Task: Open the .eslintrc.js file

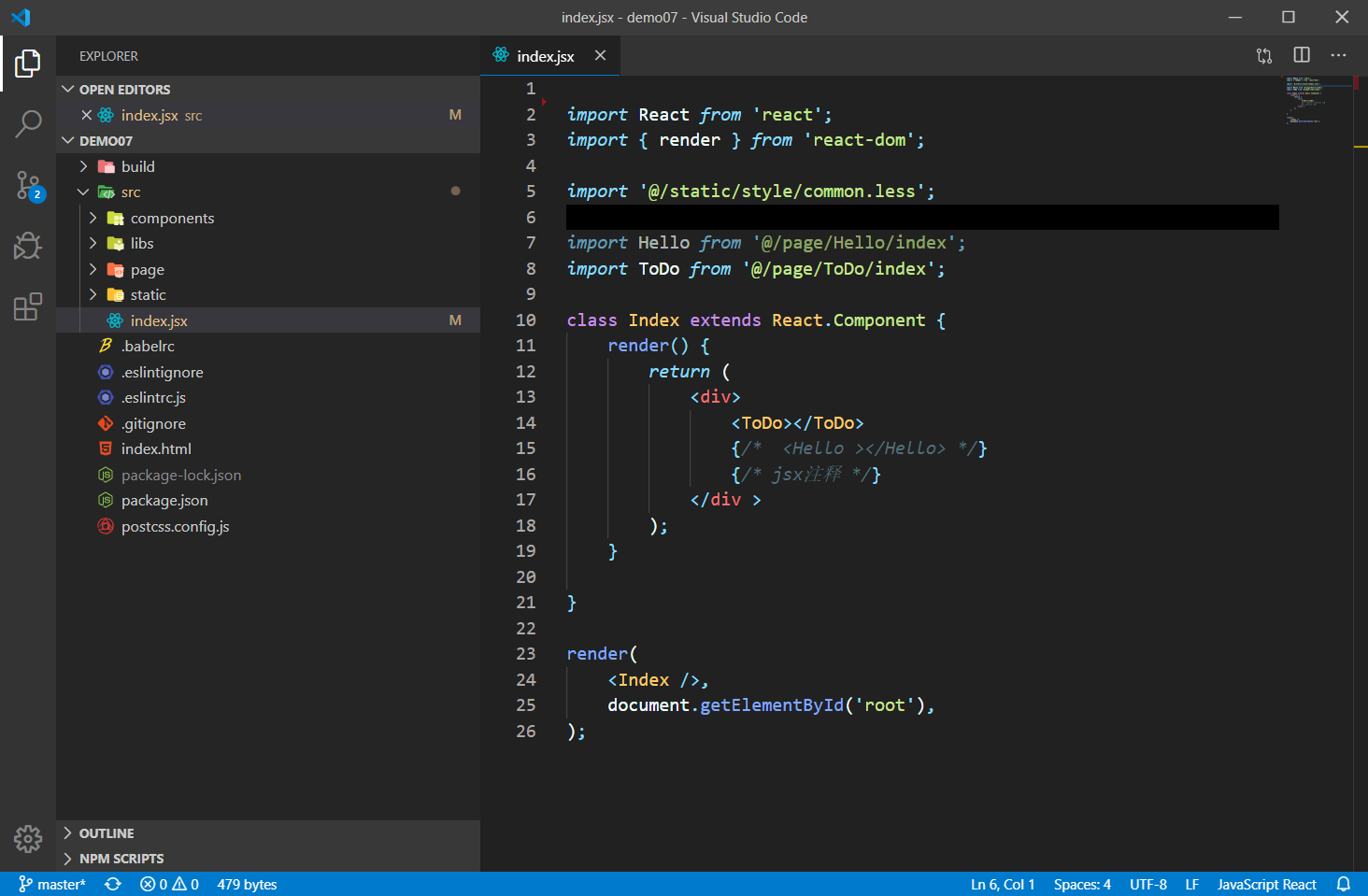Action: [x=268, y=397]
